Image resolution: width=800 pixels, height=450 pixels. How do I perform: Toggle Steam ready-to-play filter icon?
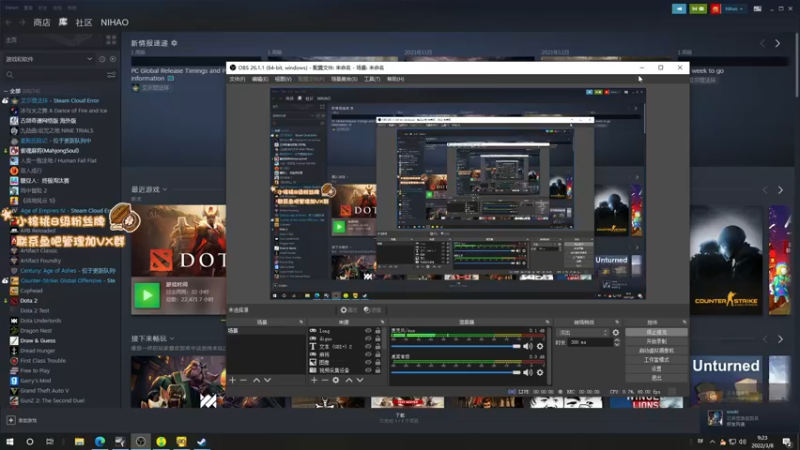[x=113, y=59]
